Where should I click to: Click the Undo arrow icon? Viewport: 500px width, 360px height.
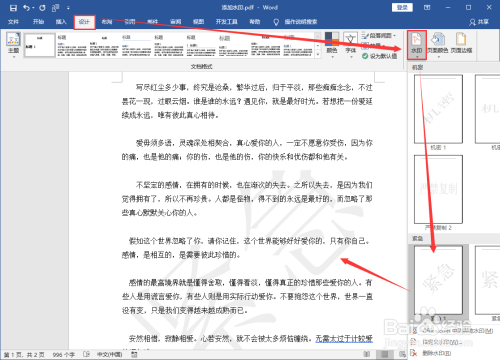pyautogui.click(x=26, y=8)
